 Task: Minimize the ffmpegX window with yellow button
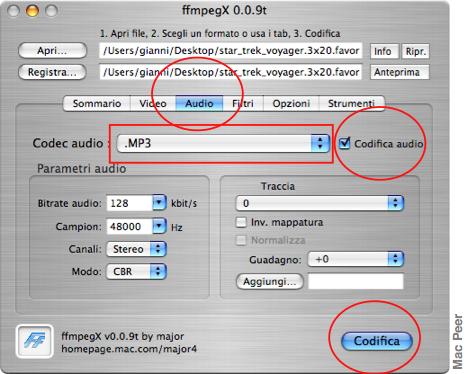(x=32, y=11)
